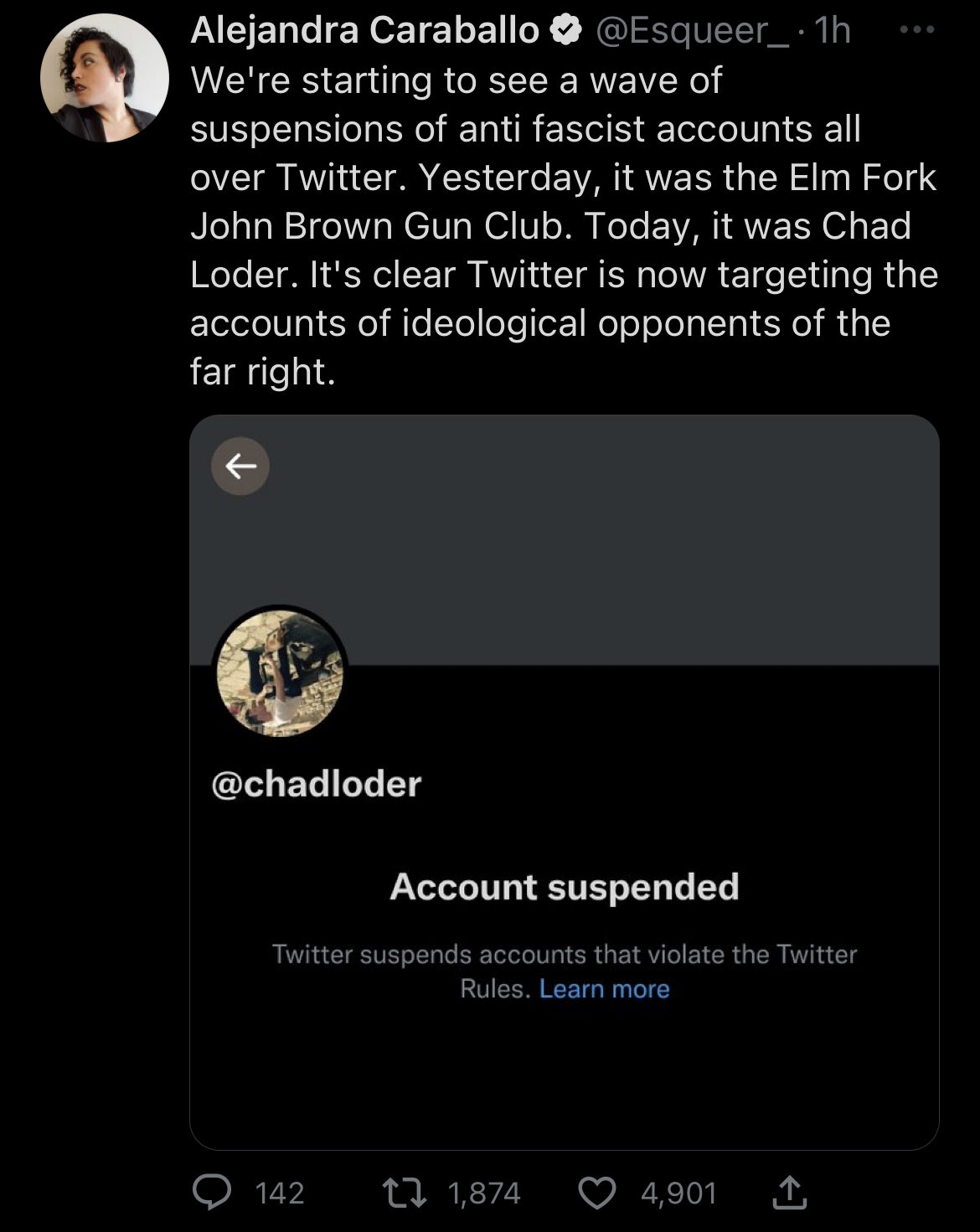Open the tweet text about suspensions
This screenshot has width=980, height=1232.
[564, 226]
